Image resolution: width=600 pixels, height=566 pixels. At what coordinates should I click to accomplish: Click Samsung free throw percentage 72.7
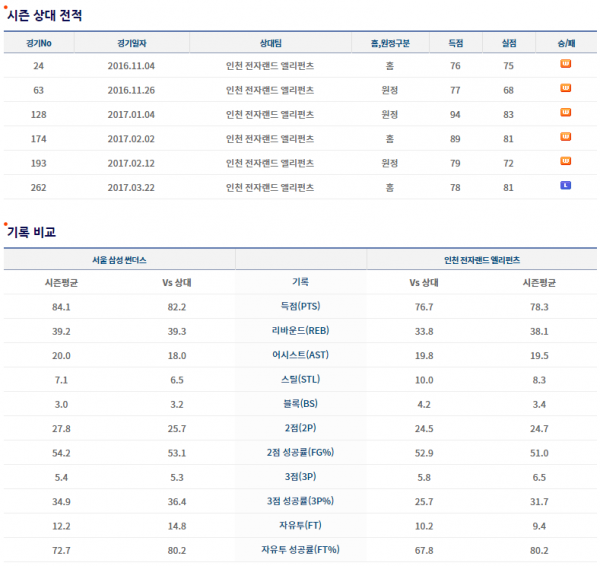[61, 551]
